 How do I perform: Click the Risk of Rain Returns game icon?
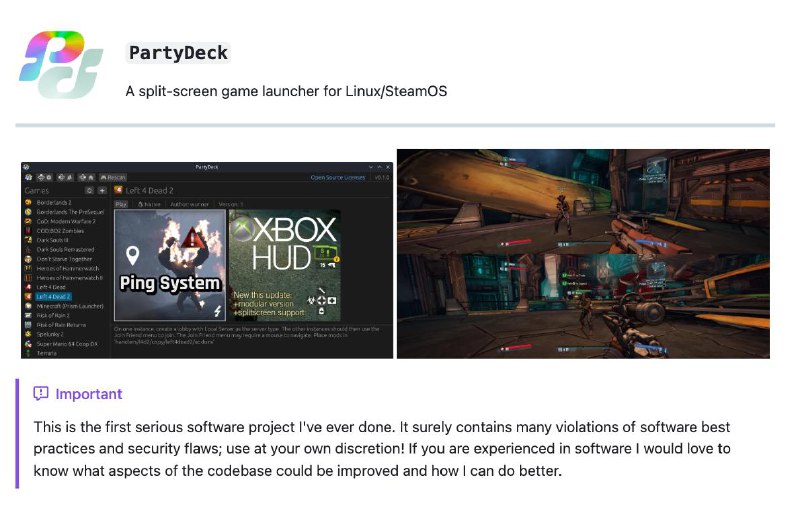(28, 325)
